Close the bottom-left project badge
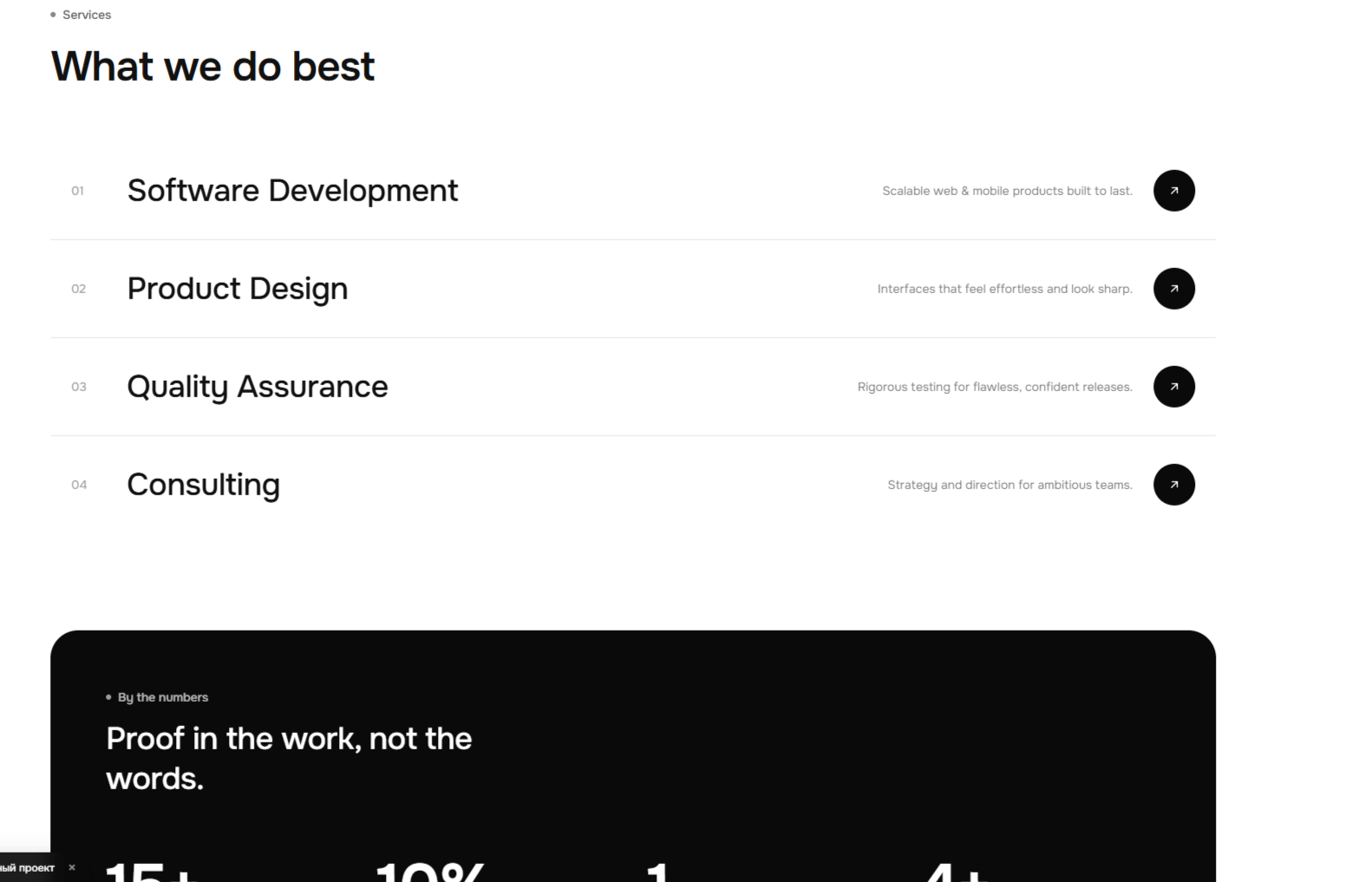The height and width of the screenshot is (882, 1372). (x=72, y=867)
